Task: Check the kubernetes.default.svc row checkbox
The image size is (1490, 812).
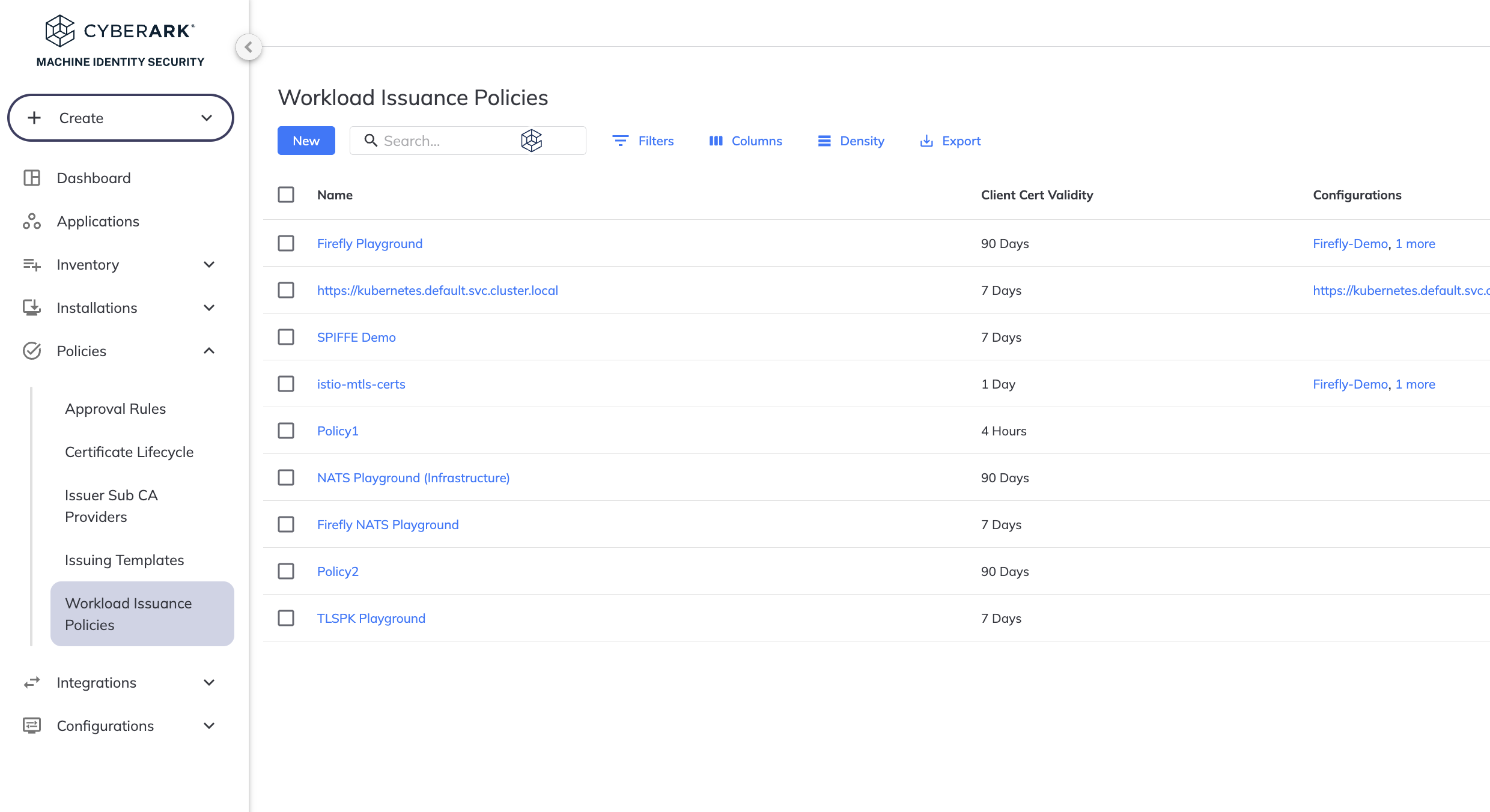Action: pos(286,290)
